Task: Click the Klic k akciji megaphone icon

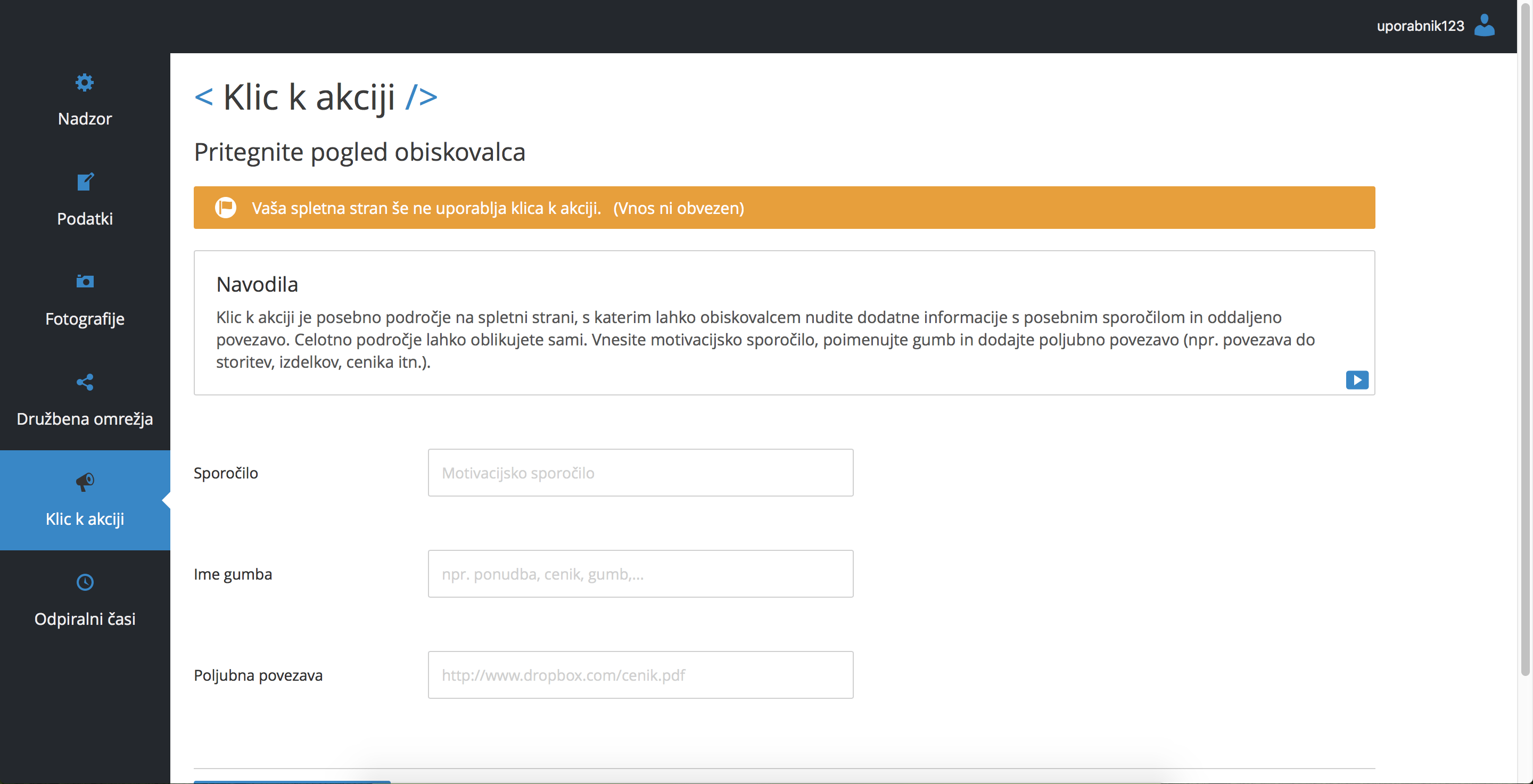Action: tap(85, 481)
